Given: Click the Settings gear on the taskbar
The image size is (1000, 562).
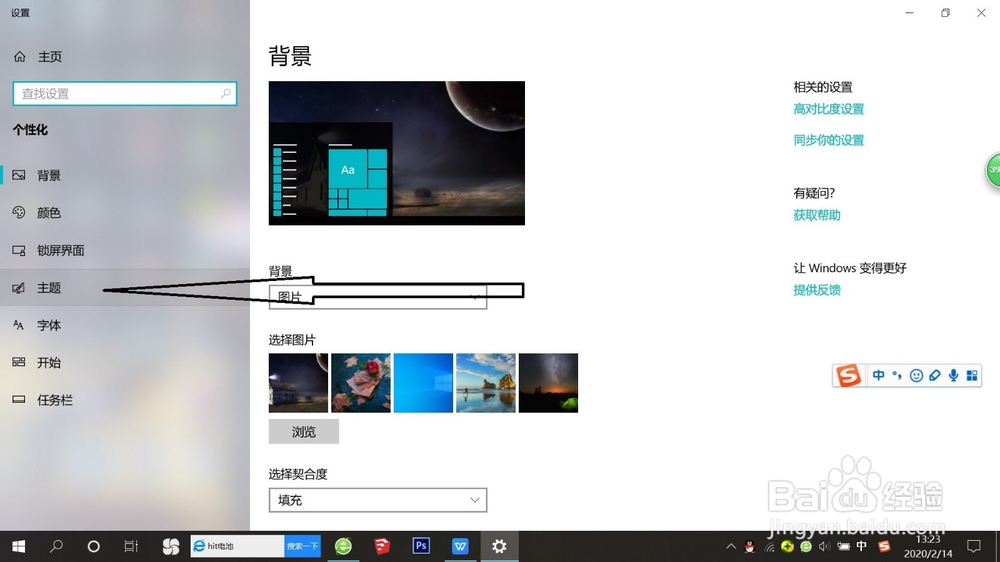Looking at the screenshot, I should tap(499, 546).
